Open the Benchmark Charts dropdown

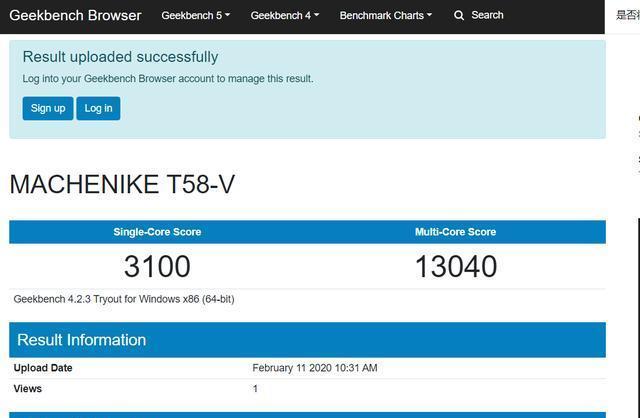[385, 16]
